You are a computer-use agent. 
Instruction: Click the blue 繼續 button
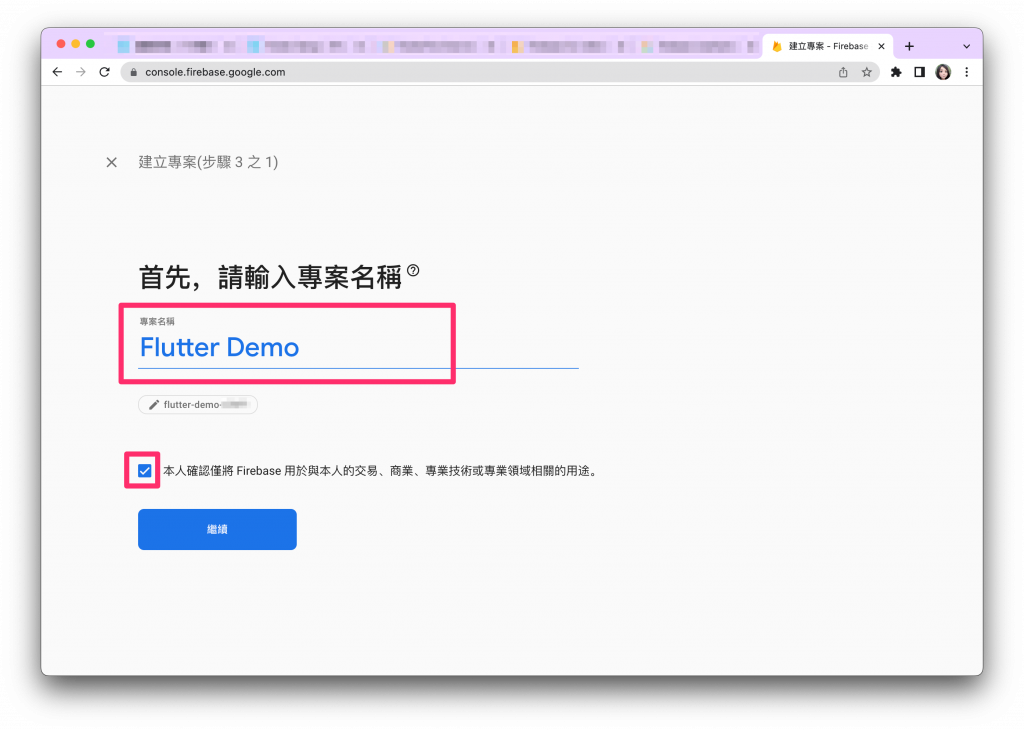click(x=217, y=530)
